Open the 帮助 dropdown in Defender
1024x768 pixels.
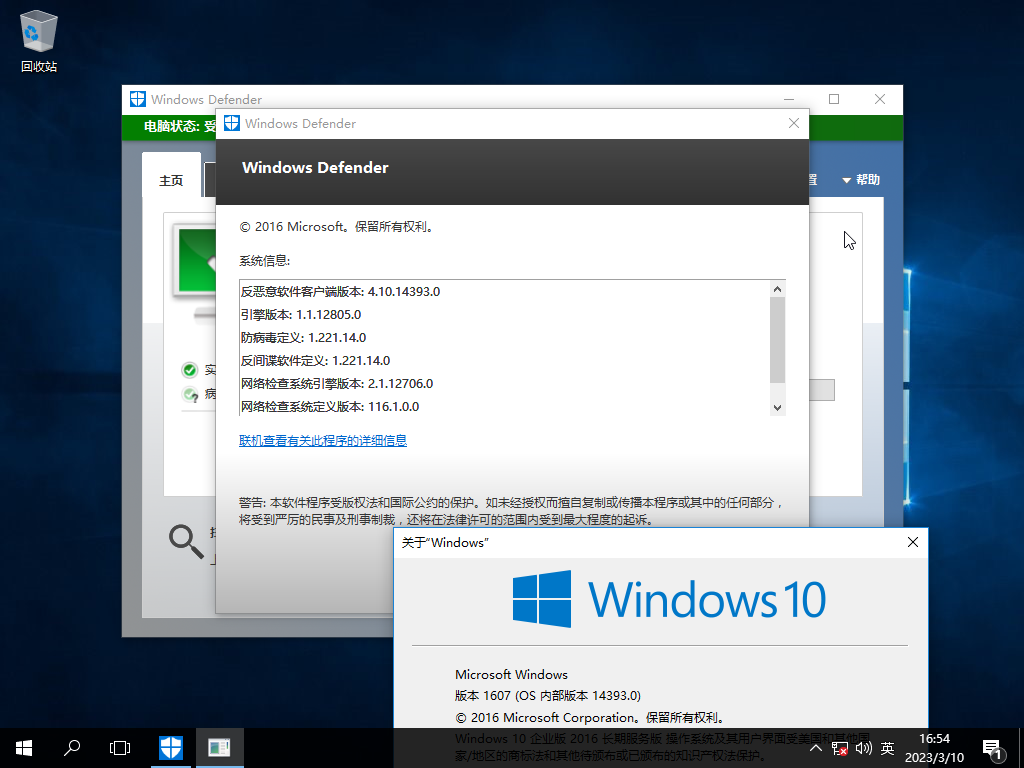(x=861, y=180)
